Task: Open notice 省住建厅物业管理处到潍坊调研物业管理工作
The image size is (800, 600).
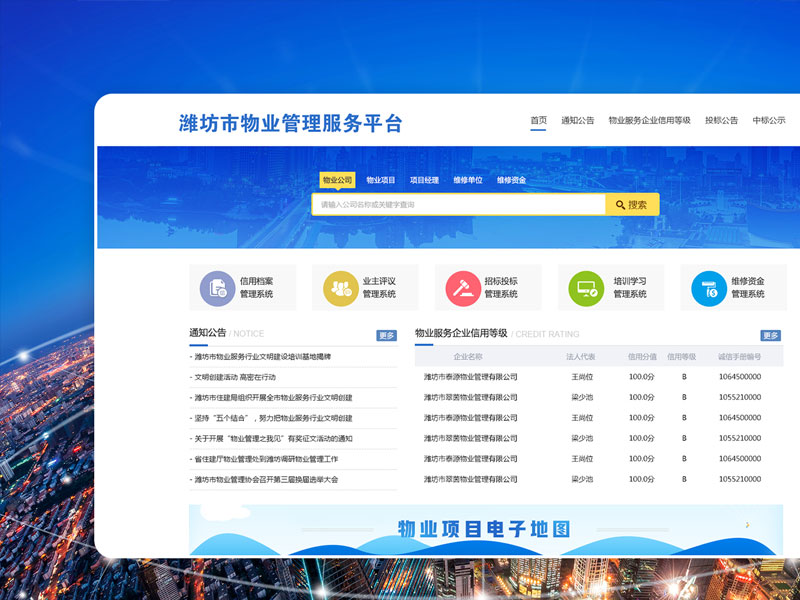Action: coord(266,459)
